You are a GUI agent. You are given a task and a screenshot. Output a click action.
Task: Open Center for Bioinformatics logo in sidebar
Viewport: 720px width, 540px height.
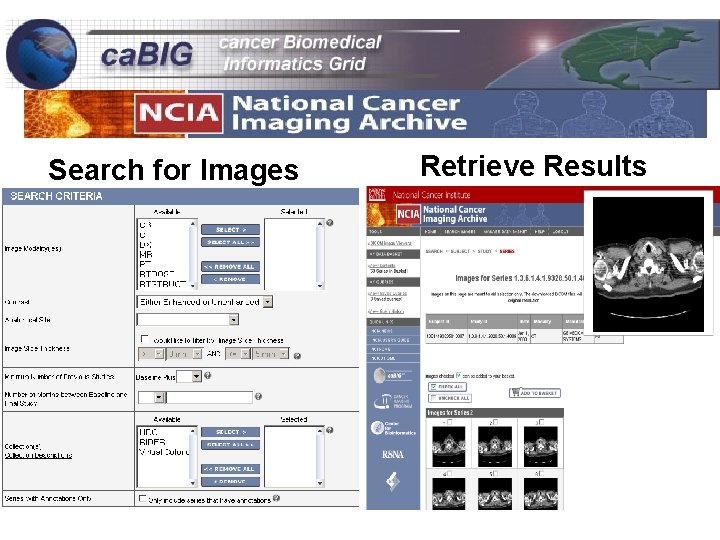point(393,428)
